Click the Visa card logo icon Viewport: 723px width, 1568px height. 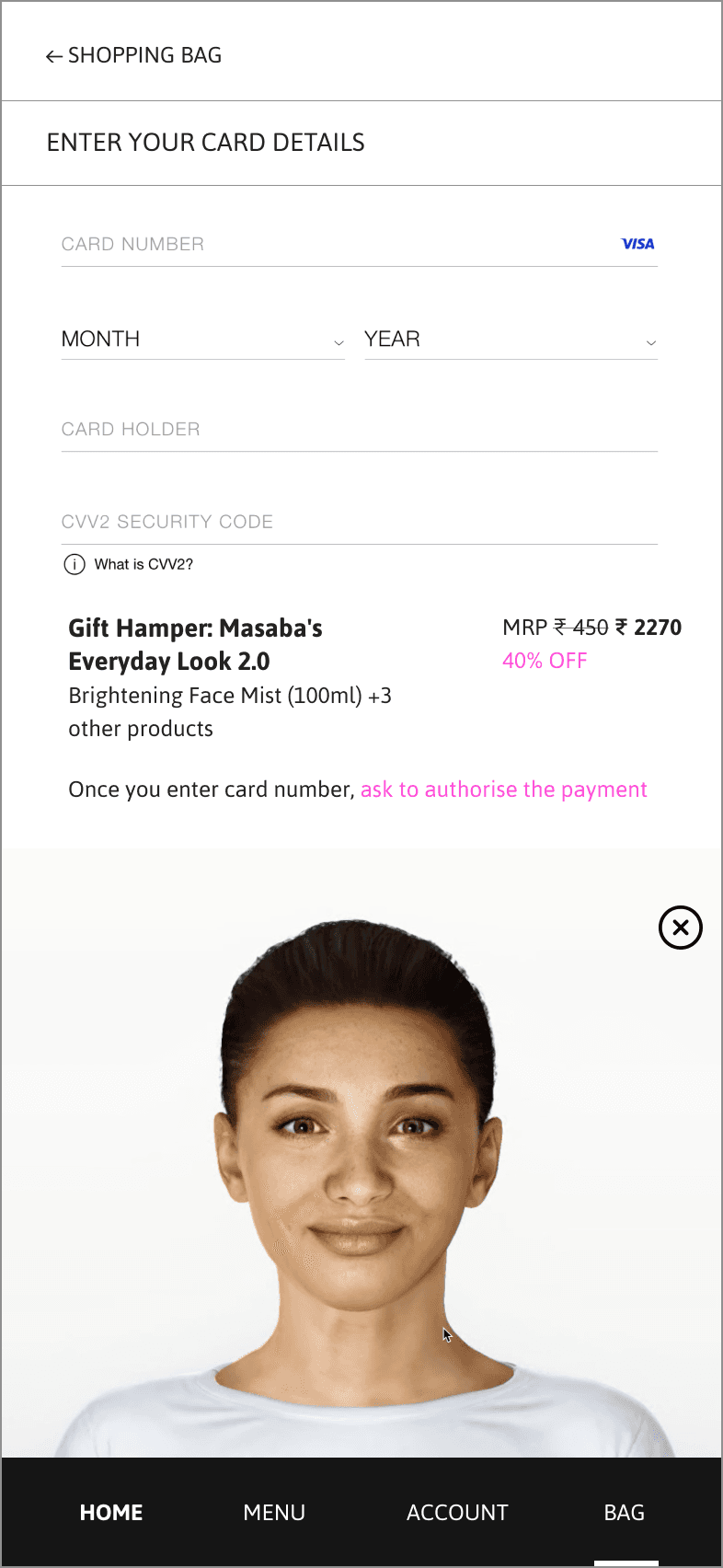point(637,244)
